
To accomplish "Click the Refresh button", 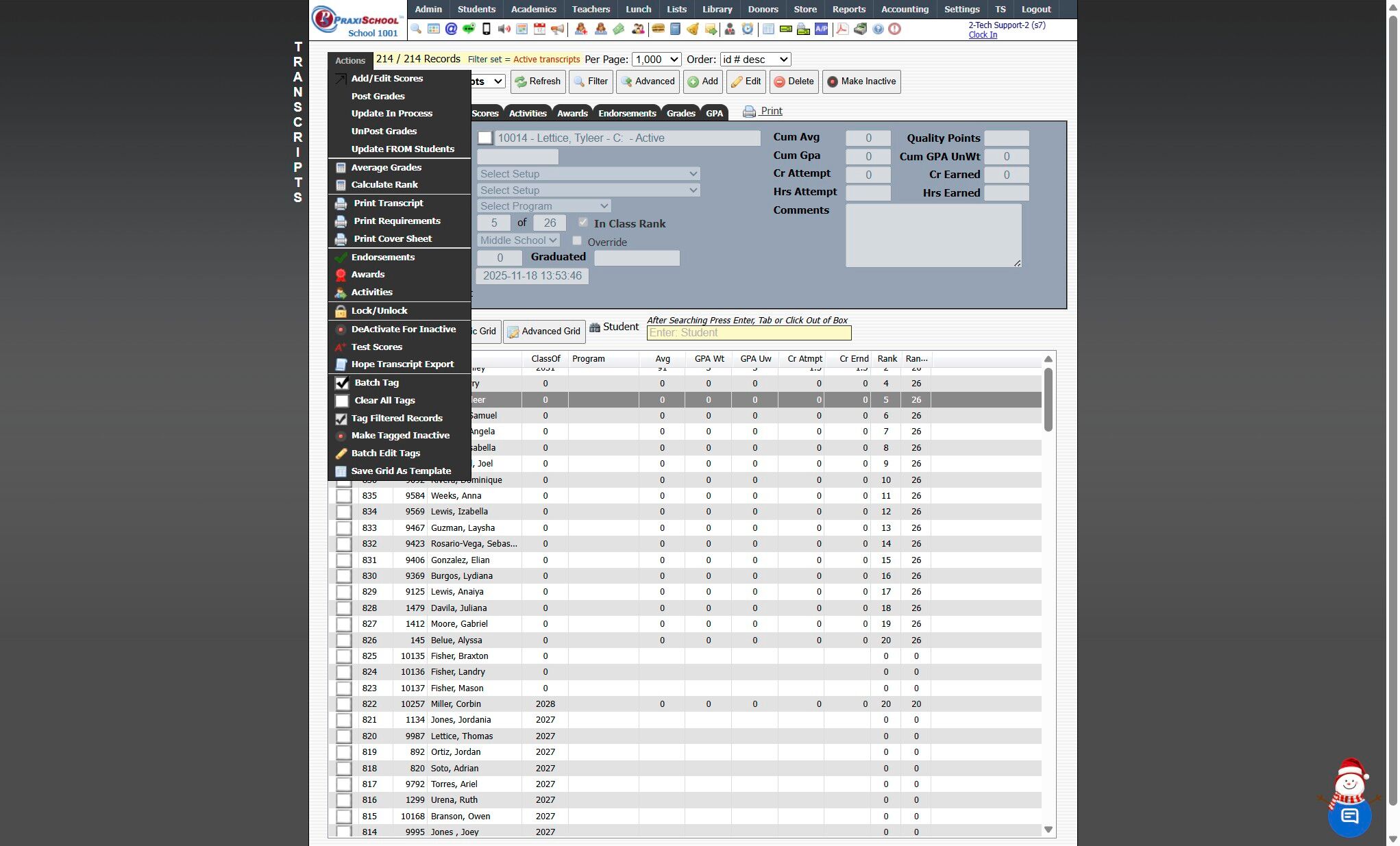I will click(x=538, y=82).
